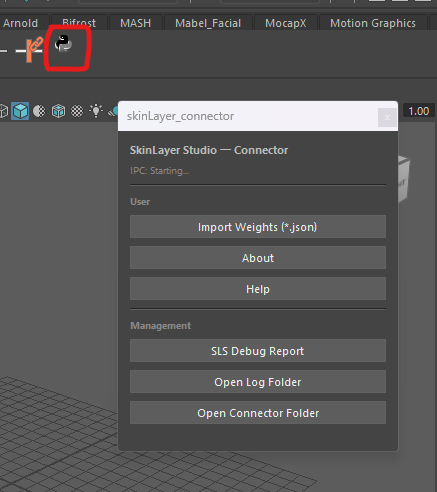Click Import Weights (*.json) button

coord(258,227)
